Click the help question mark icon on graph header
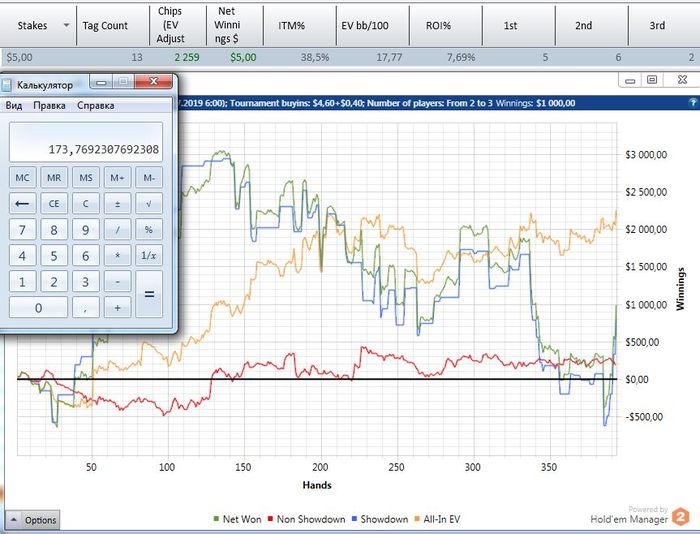Viewport: 700px width, 534px height. (x=693, y=103)
